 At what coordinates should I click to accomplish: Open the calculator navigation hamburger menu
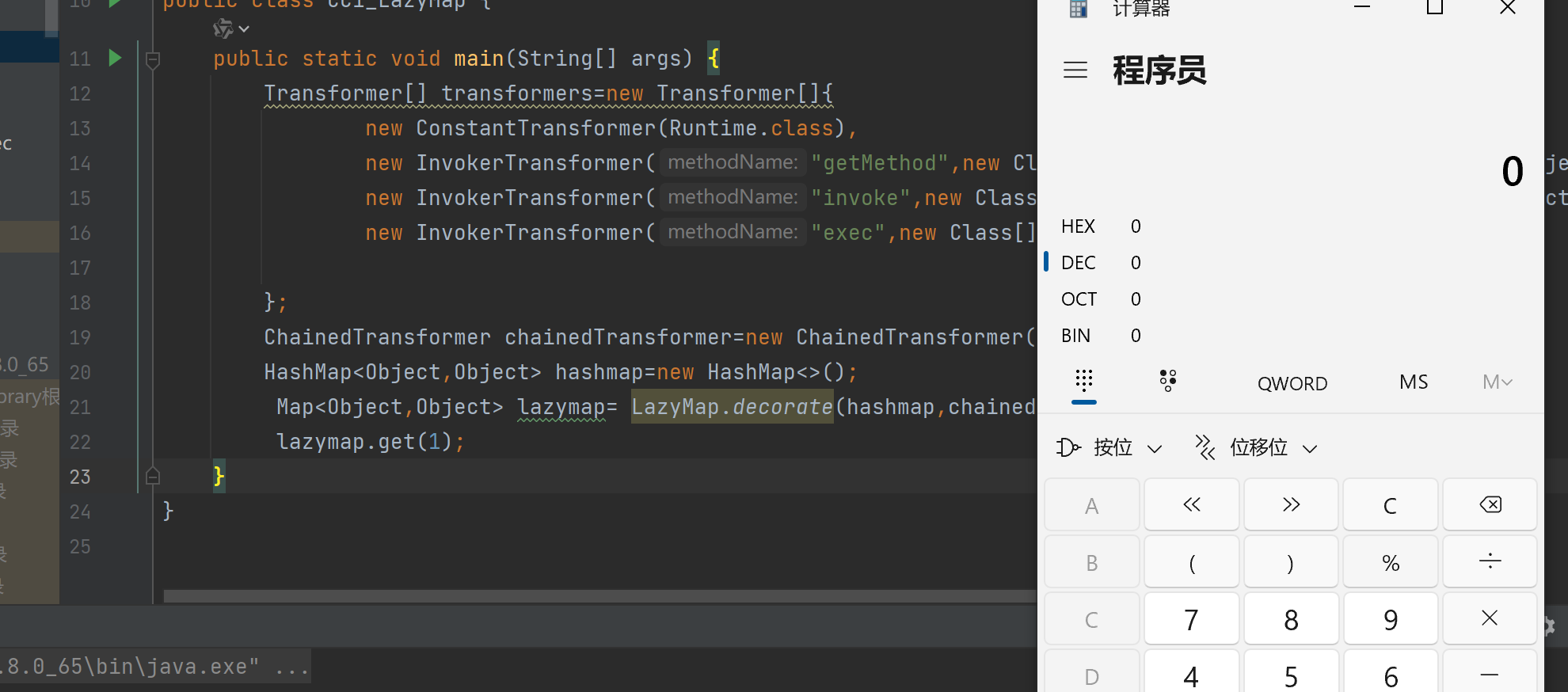tap(1075, 70)
